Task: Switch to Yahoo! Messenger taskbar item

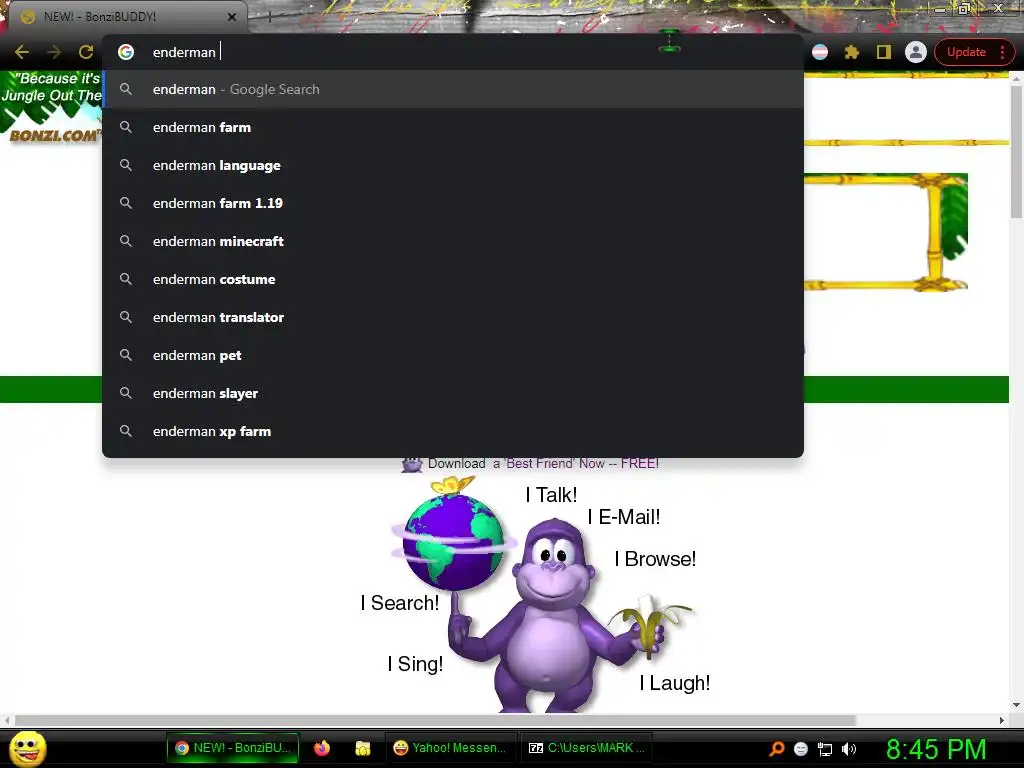Action: coord(451,748)
